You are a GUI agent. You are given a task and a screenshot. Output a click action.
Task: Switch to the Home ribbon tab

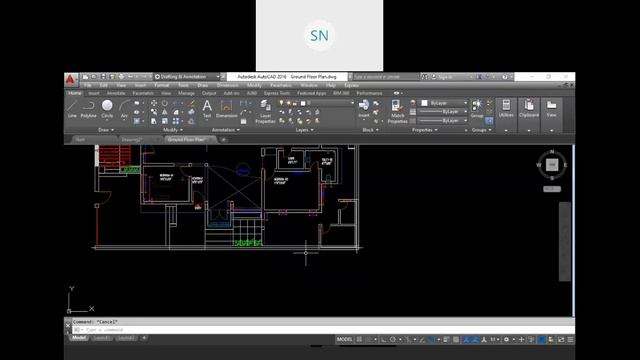point(75,93)
